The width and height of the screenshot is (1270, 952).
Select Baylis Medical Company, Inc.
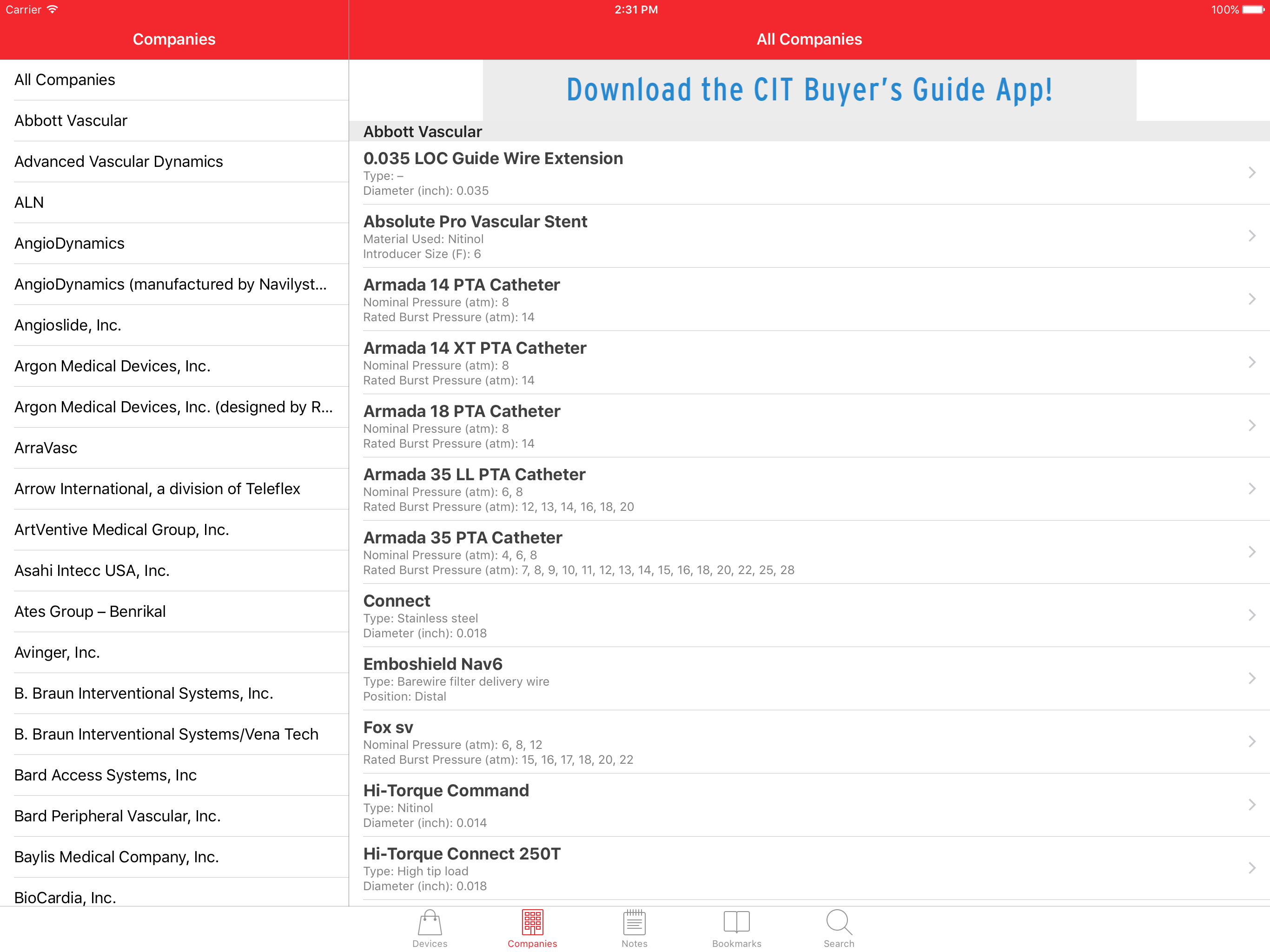tap(174, 857)
